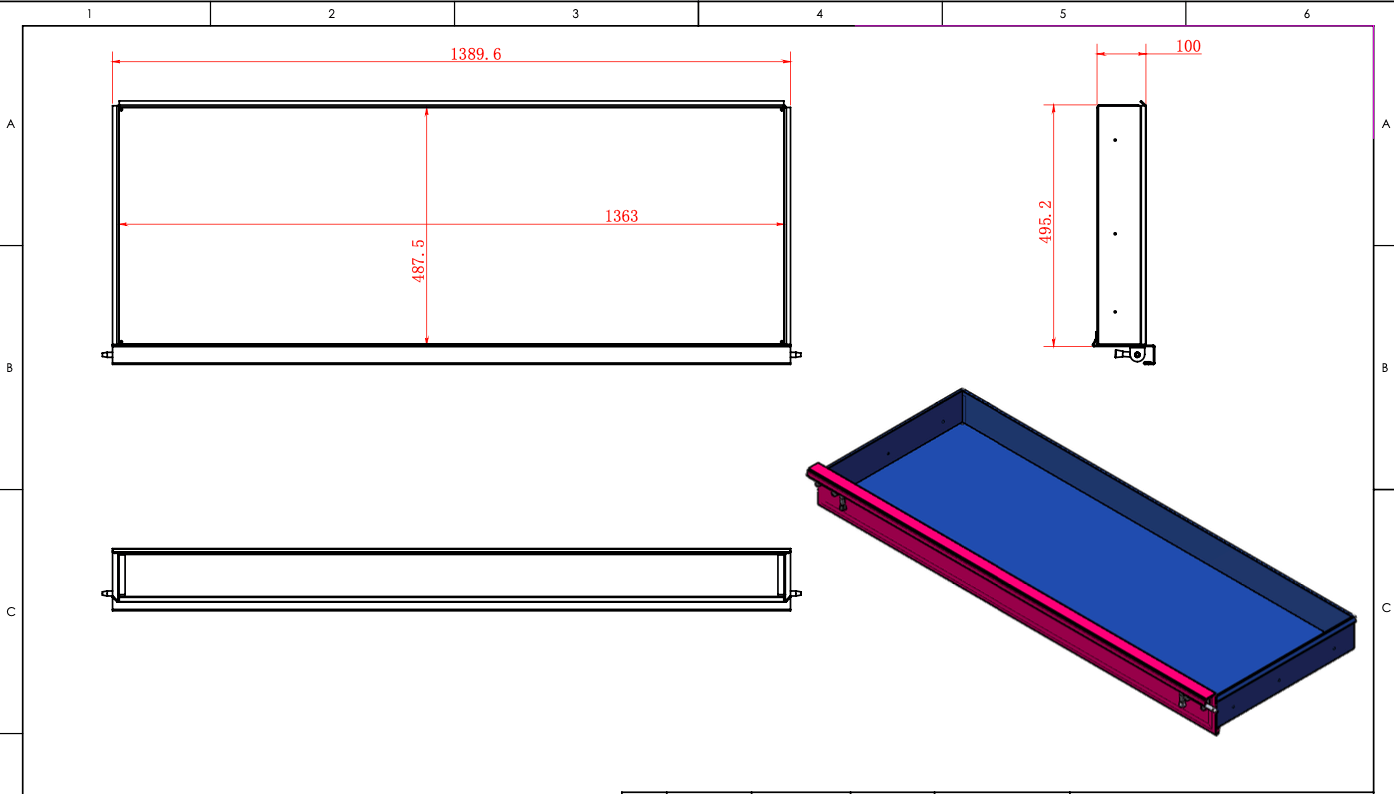Select zone row label C on right border
Image resolution: width=1394 pixels, height=794 pixels.
point(1386,608)
